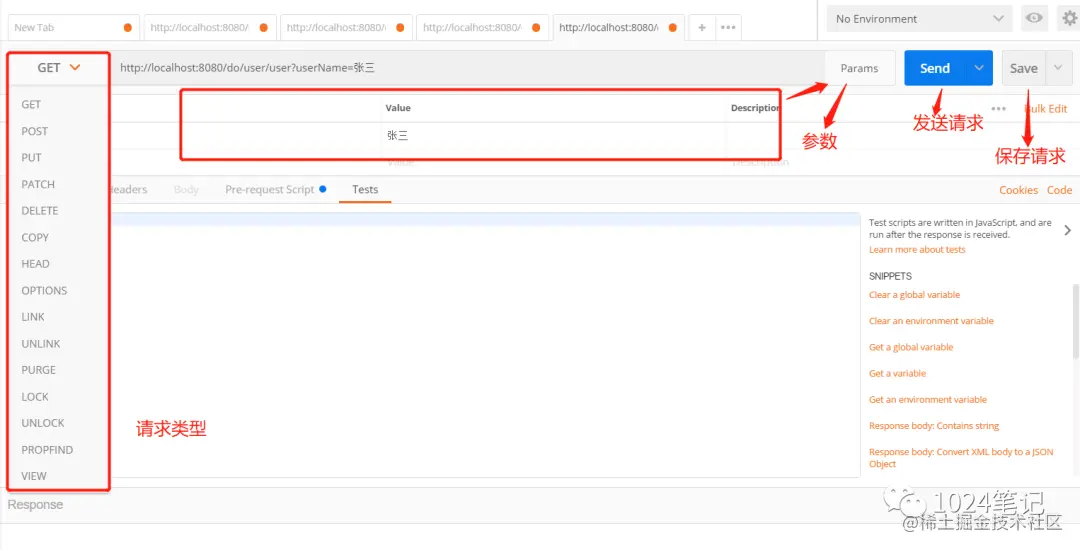Screen dimensions: 1080x550
Task: Insert Clear an environment variable snippet
Action: pos(931,321)
